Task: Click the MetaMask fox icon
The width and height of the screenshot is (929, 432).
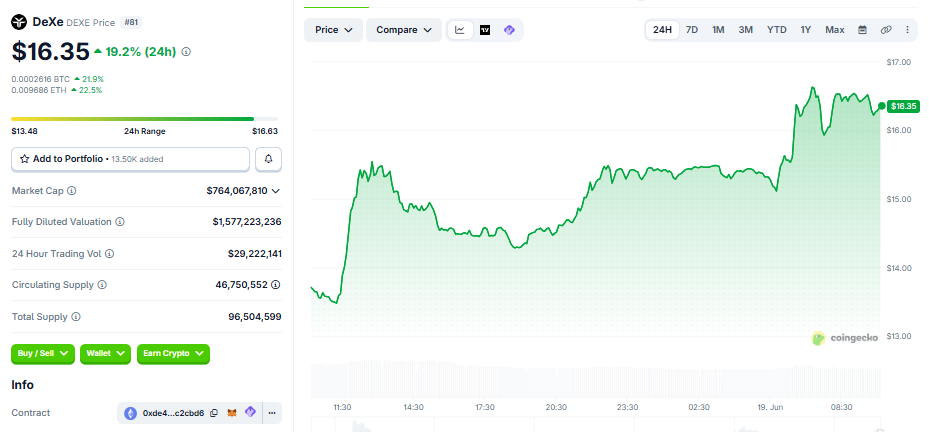Action: click(233, 413)
